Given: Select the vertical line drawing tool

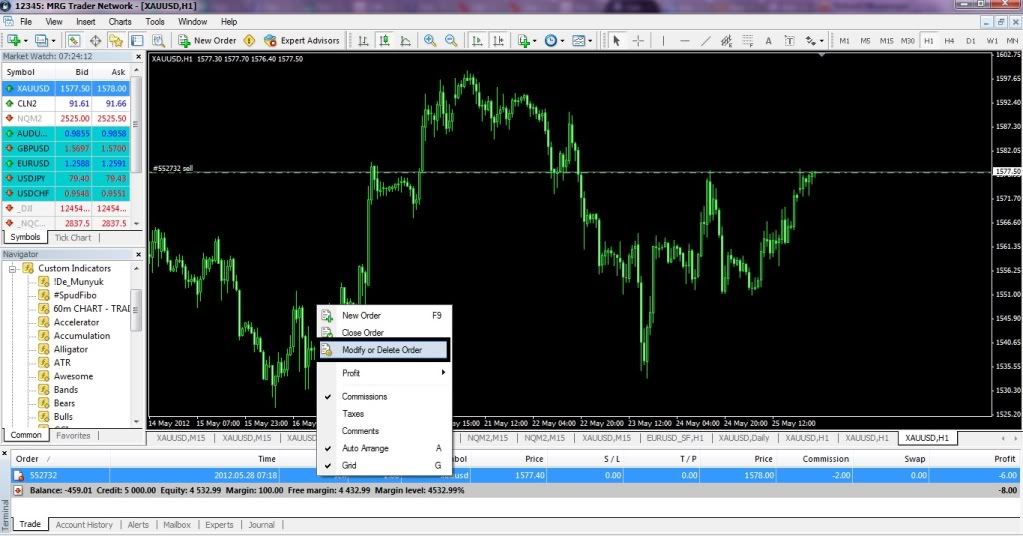Looking at the screenshot, I should [663, 40].
